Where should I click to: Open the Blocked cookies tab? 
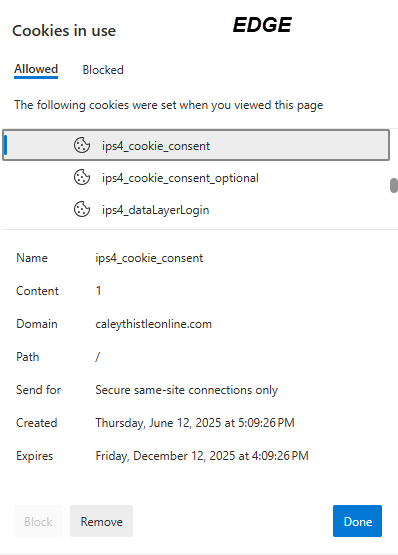click(x=103, y=70)
